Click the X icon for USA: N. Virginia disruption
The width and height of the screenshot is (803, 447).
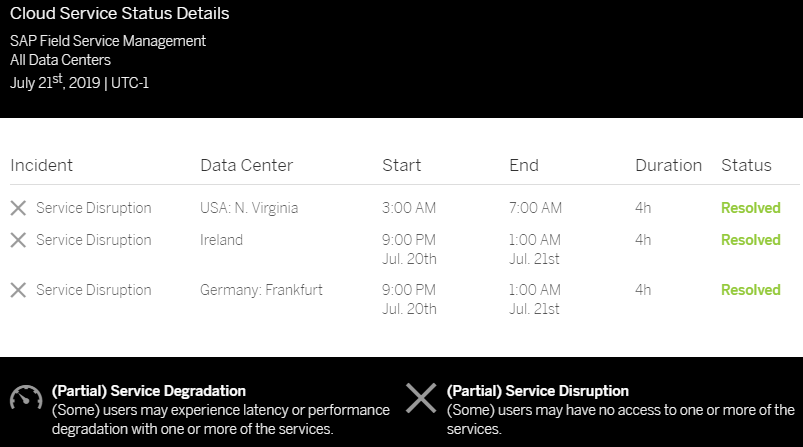point(18,208)
